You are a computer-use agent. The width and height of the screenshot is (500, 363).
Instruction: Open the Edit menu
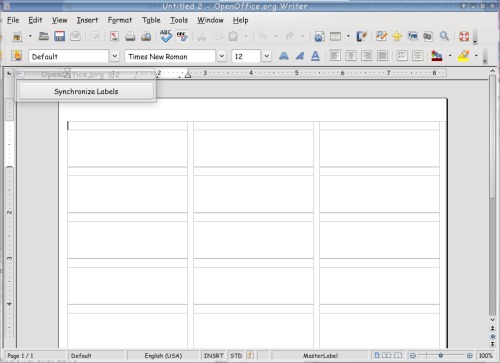(x=35, y=20)
